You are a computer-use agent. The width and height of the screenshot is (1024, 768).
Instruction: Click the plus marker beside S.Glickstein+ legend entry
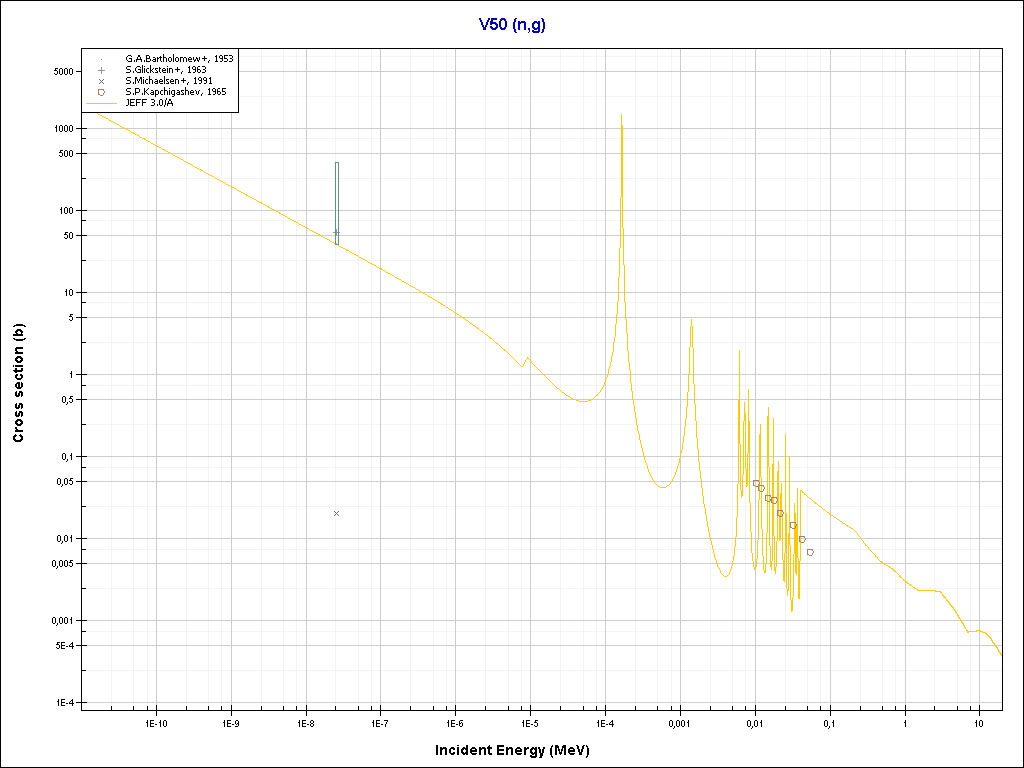[x=102, y=70]
